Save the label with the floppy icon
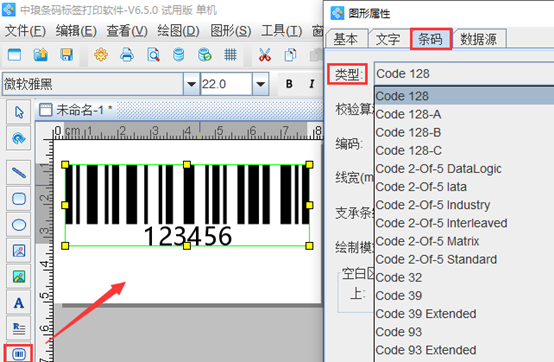This screenshot has height=362, width=554. tap(66, 55)
